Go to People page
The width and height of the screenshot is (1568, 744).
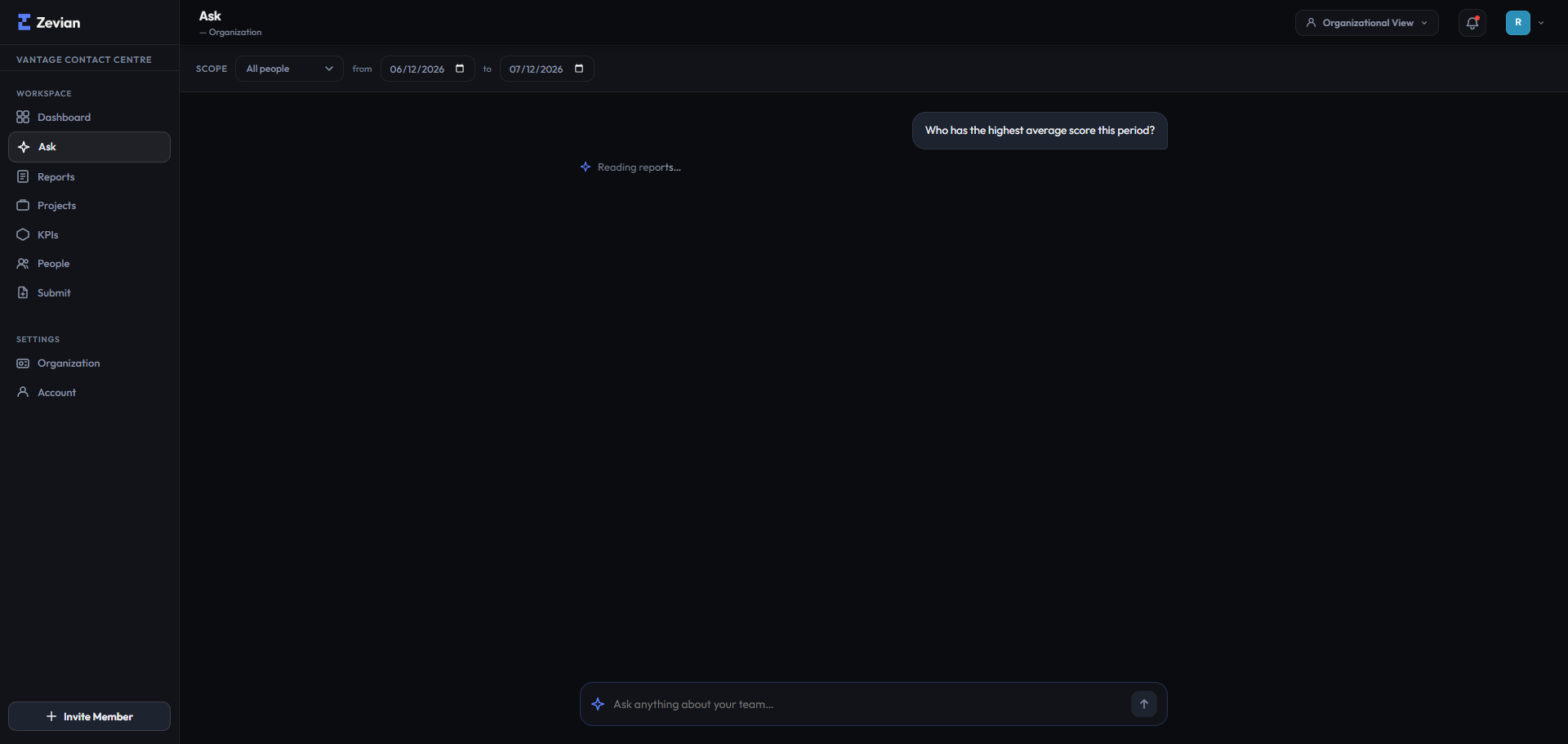(89, 263)
